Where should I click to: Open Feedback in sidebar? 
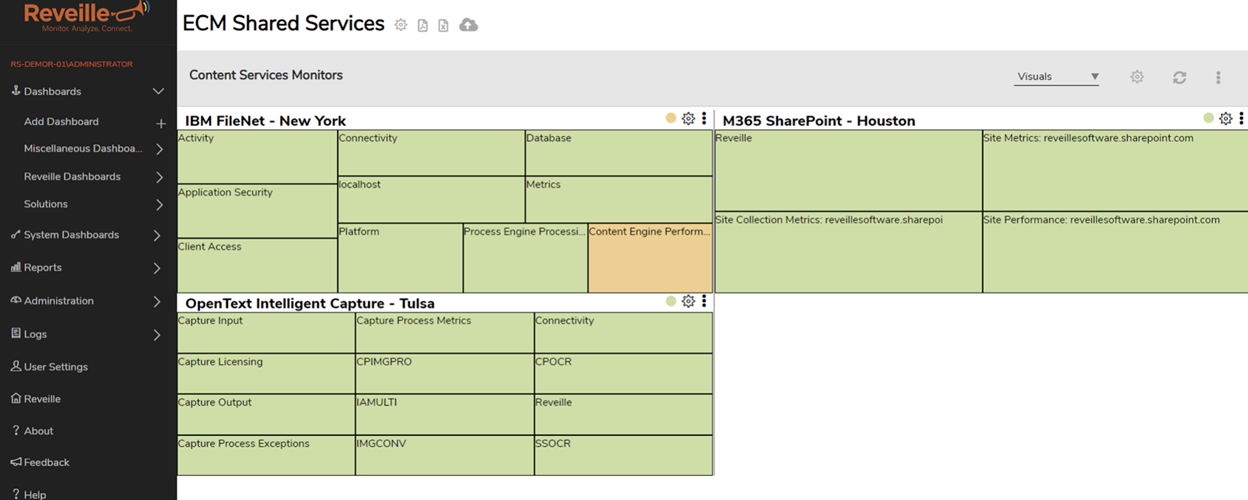pos(40,463)
